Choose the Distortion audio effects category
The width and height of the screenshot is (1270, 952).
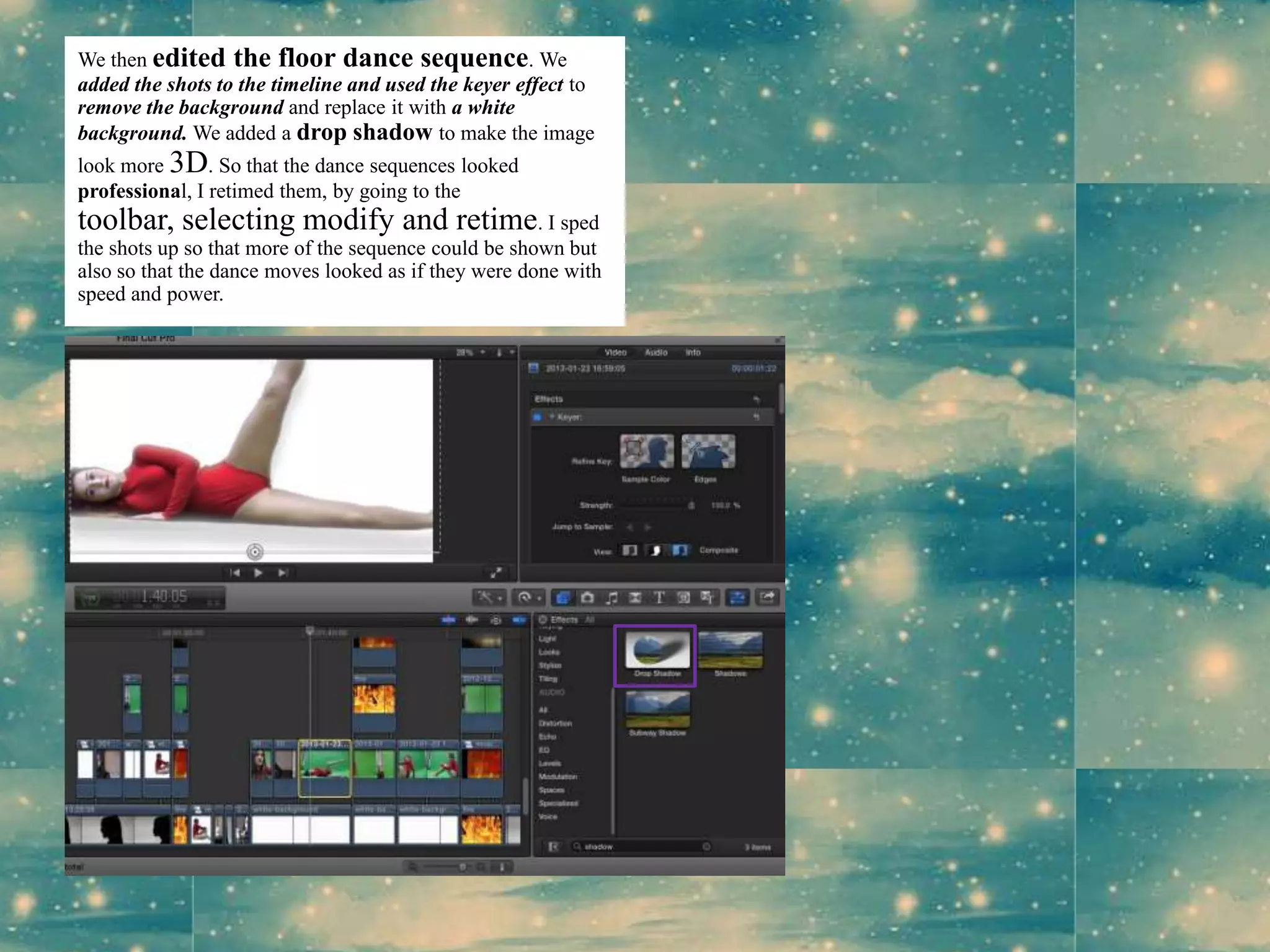[x=555, y=723]
